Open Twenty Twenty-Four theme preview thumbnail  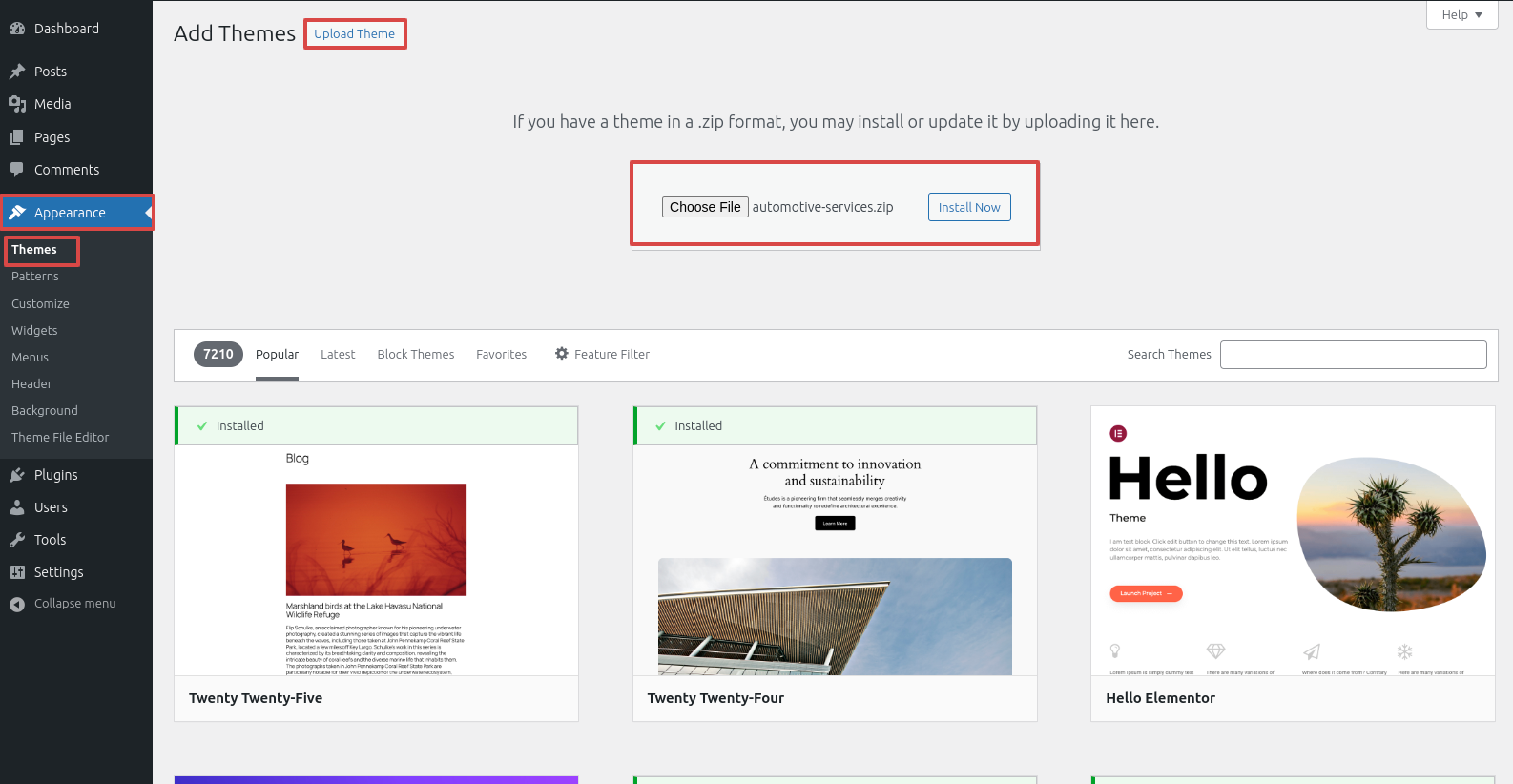835,561
